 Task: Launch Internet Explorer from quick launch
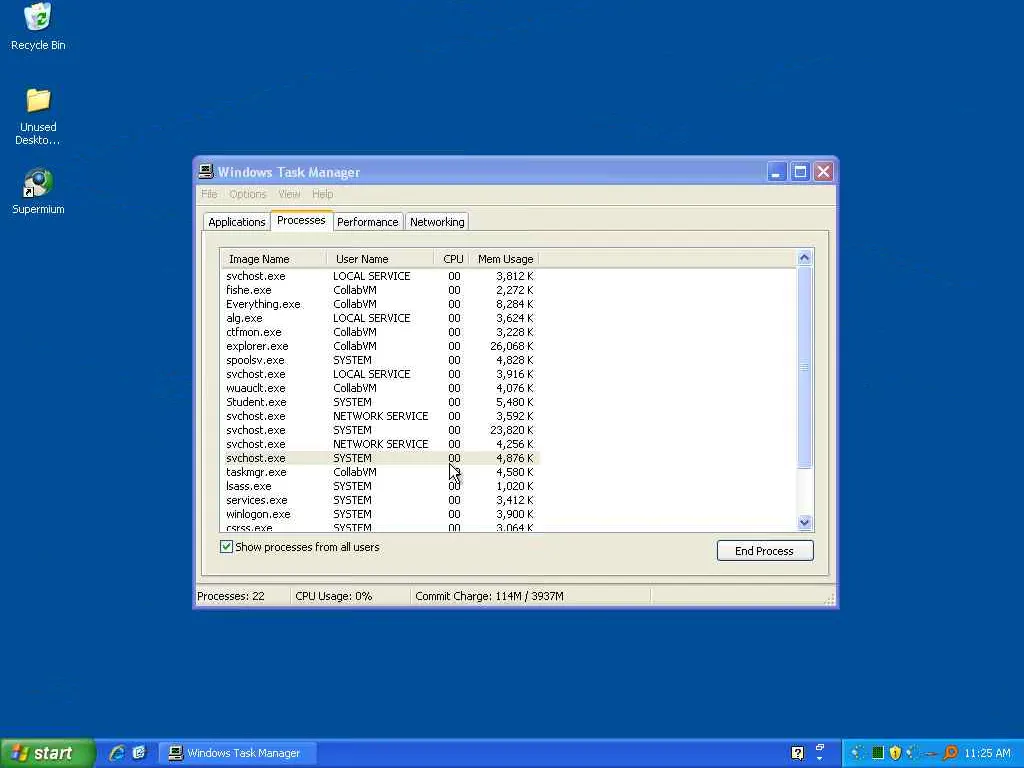[x=118, y=753]
